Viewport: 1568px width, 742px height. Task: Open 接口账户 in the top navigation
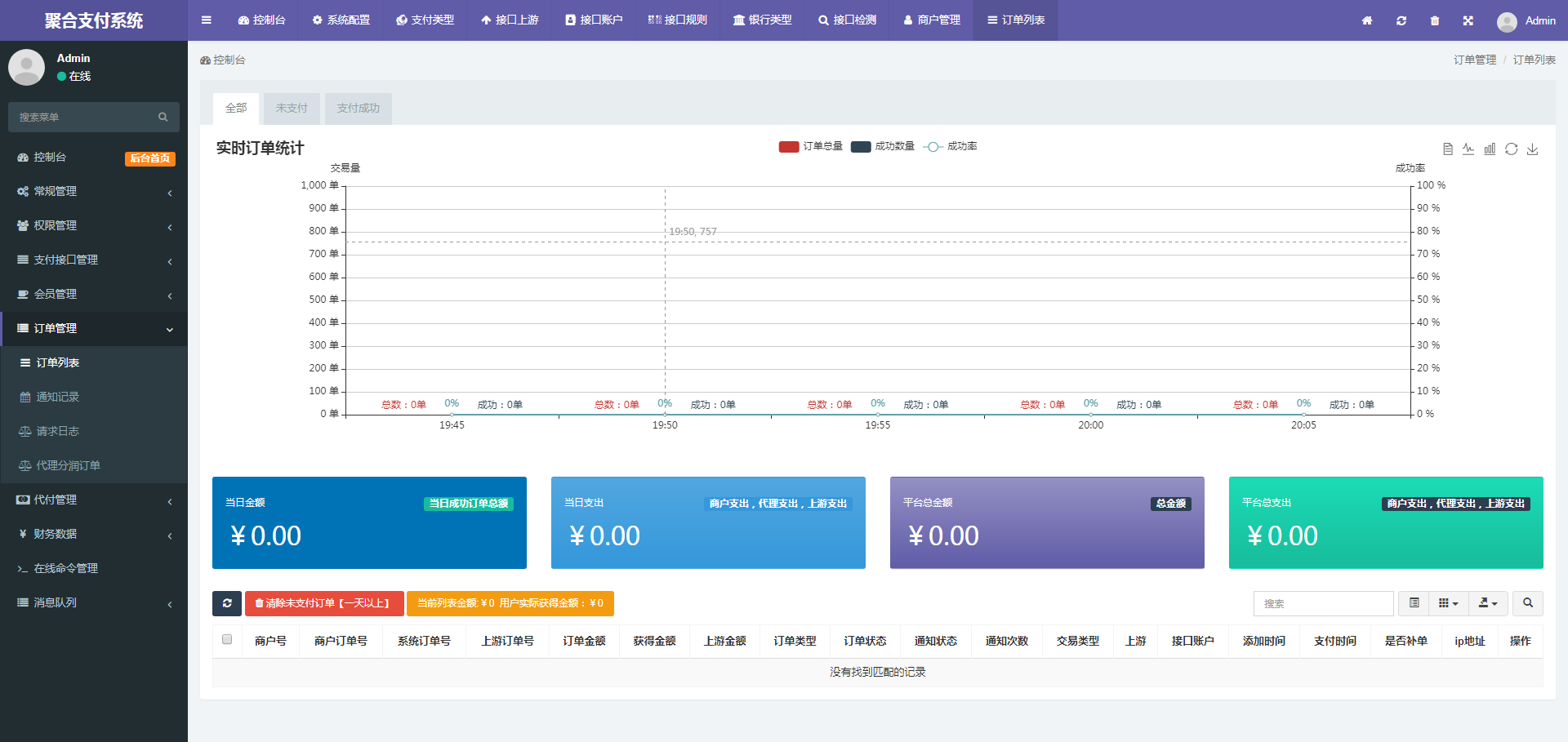[x=594, y=20]
